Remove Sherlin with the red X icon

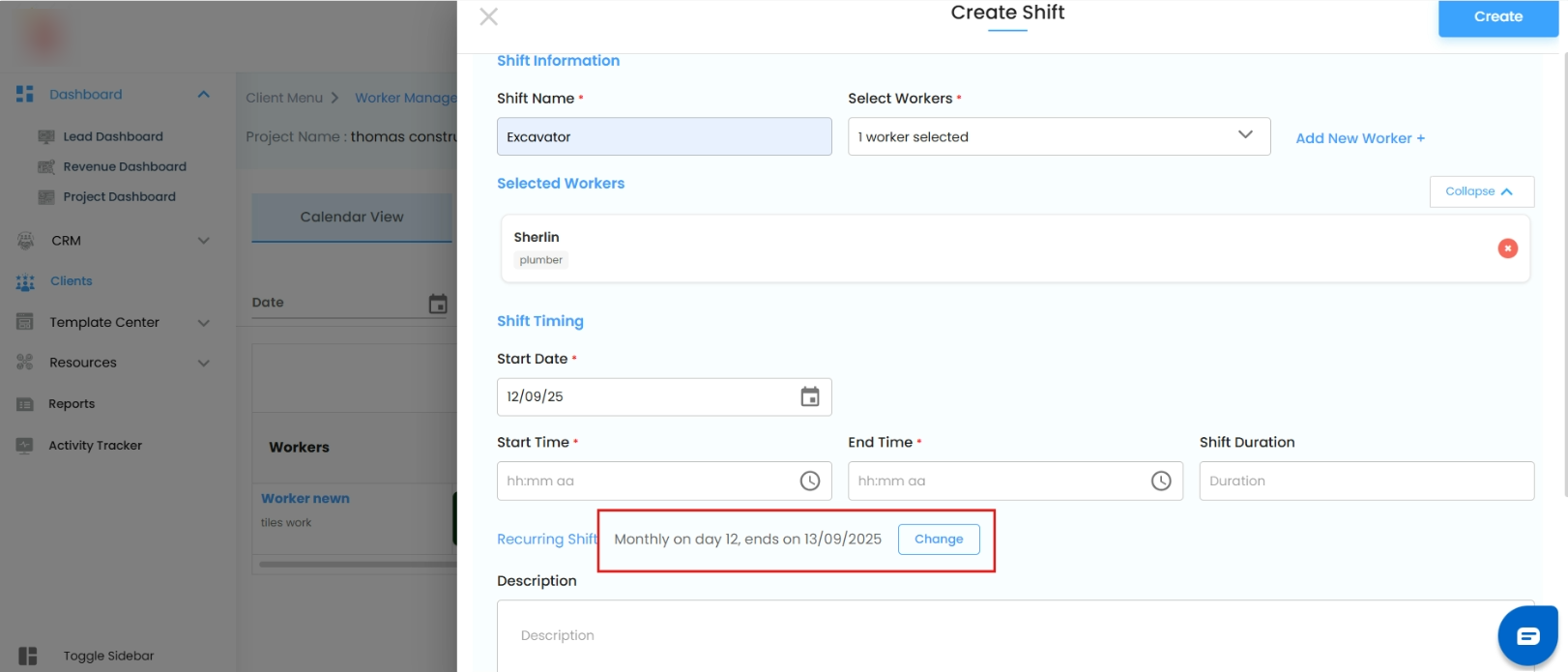[1507, 248]
